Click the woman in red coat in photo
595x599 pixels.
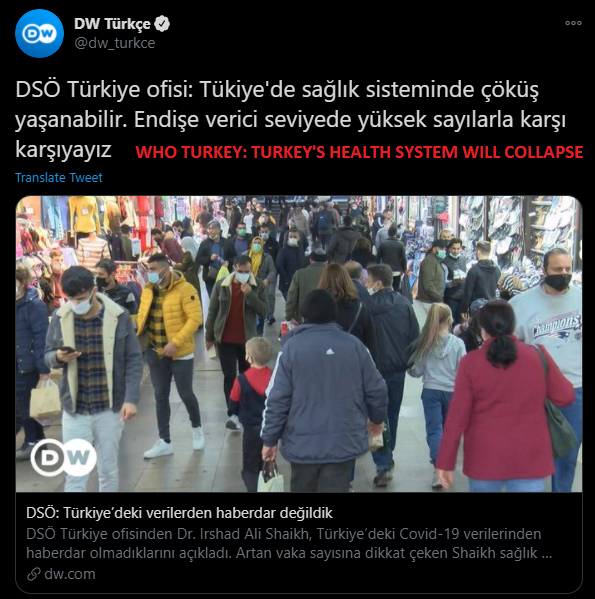(x=504, y=395)
